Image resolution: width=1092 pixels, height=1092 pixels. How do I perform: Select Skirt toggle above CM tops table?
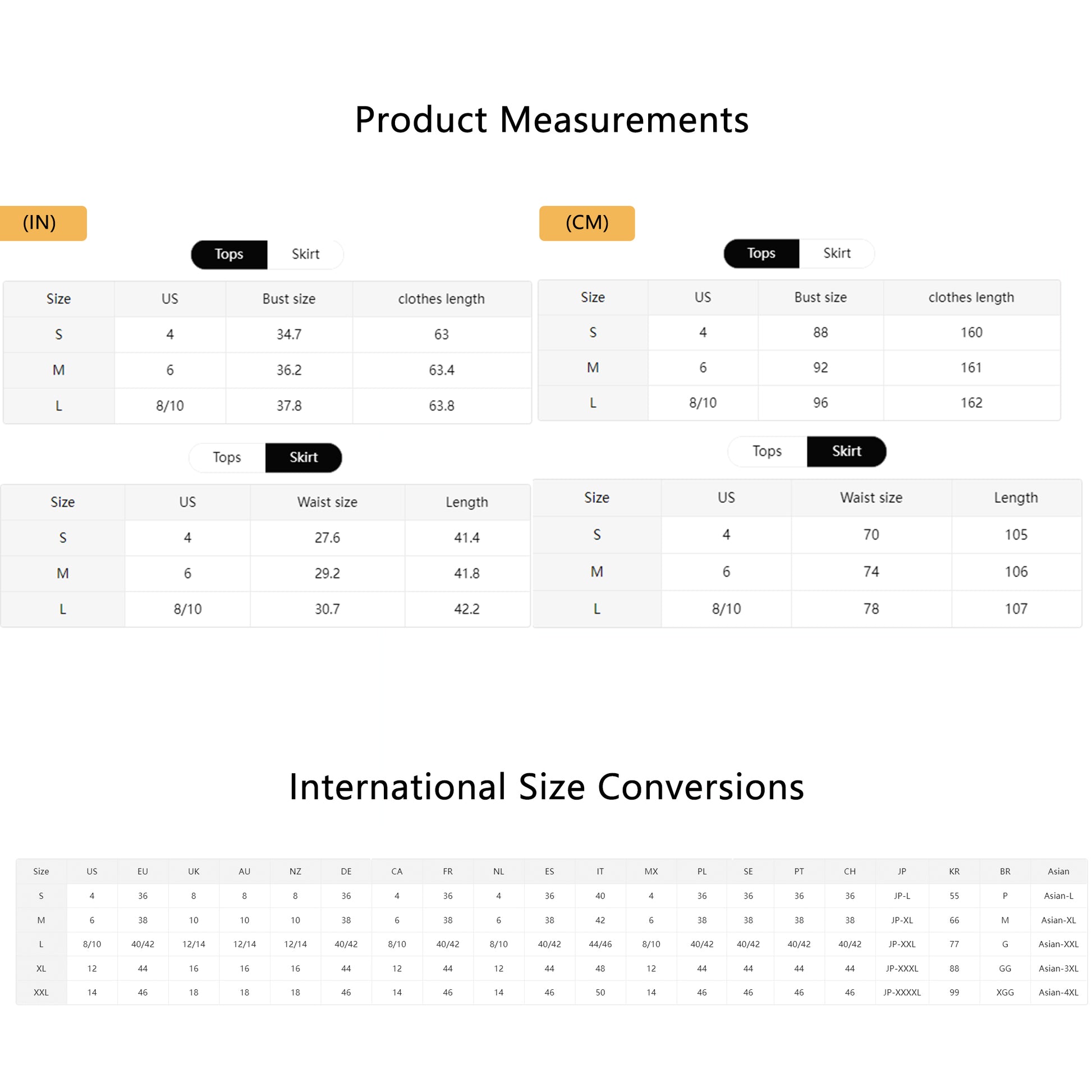click(x=837, y=253)
